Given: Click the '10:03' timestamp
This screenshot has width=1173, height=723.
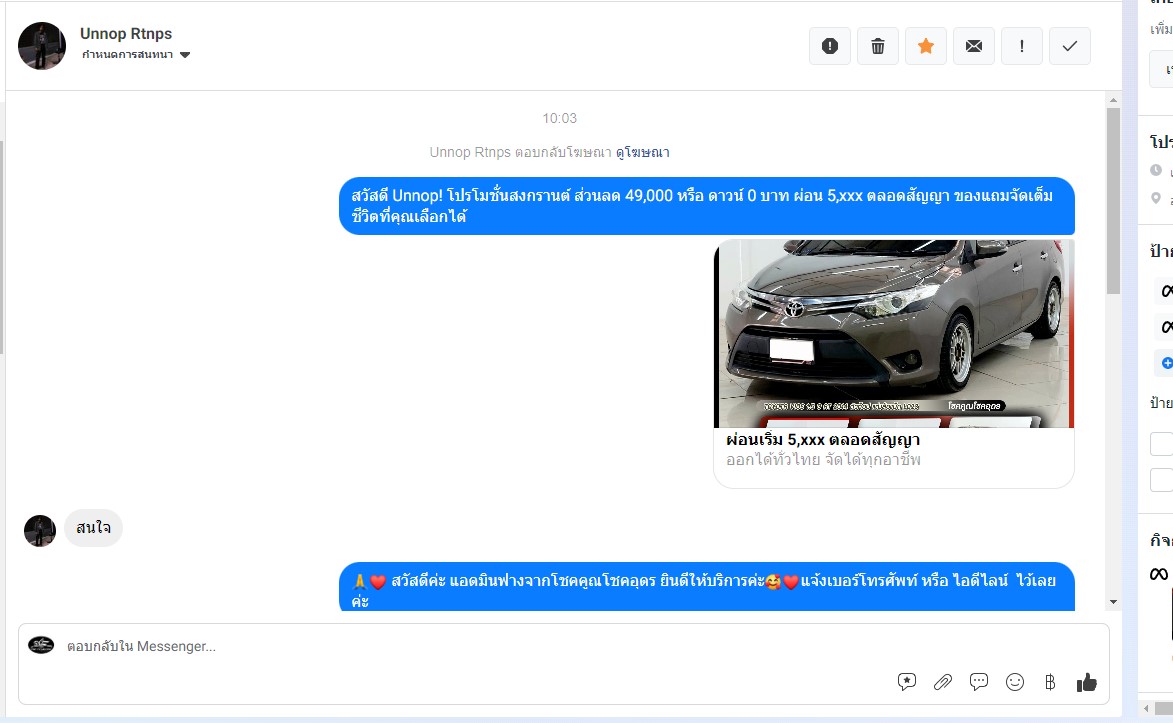Looking at the screenshot, I should coord(560,118).
